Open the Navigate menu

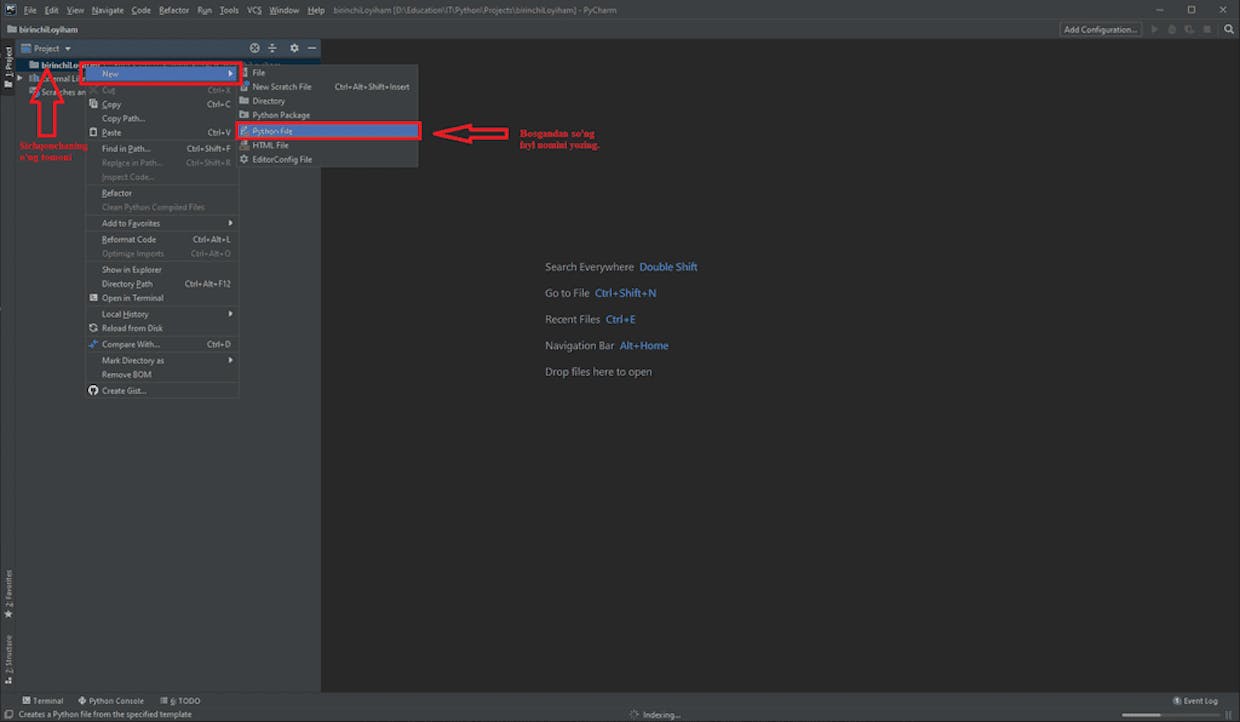107,10
